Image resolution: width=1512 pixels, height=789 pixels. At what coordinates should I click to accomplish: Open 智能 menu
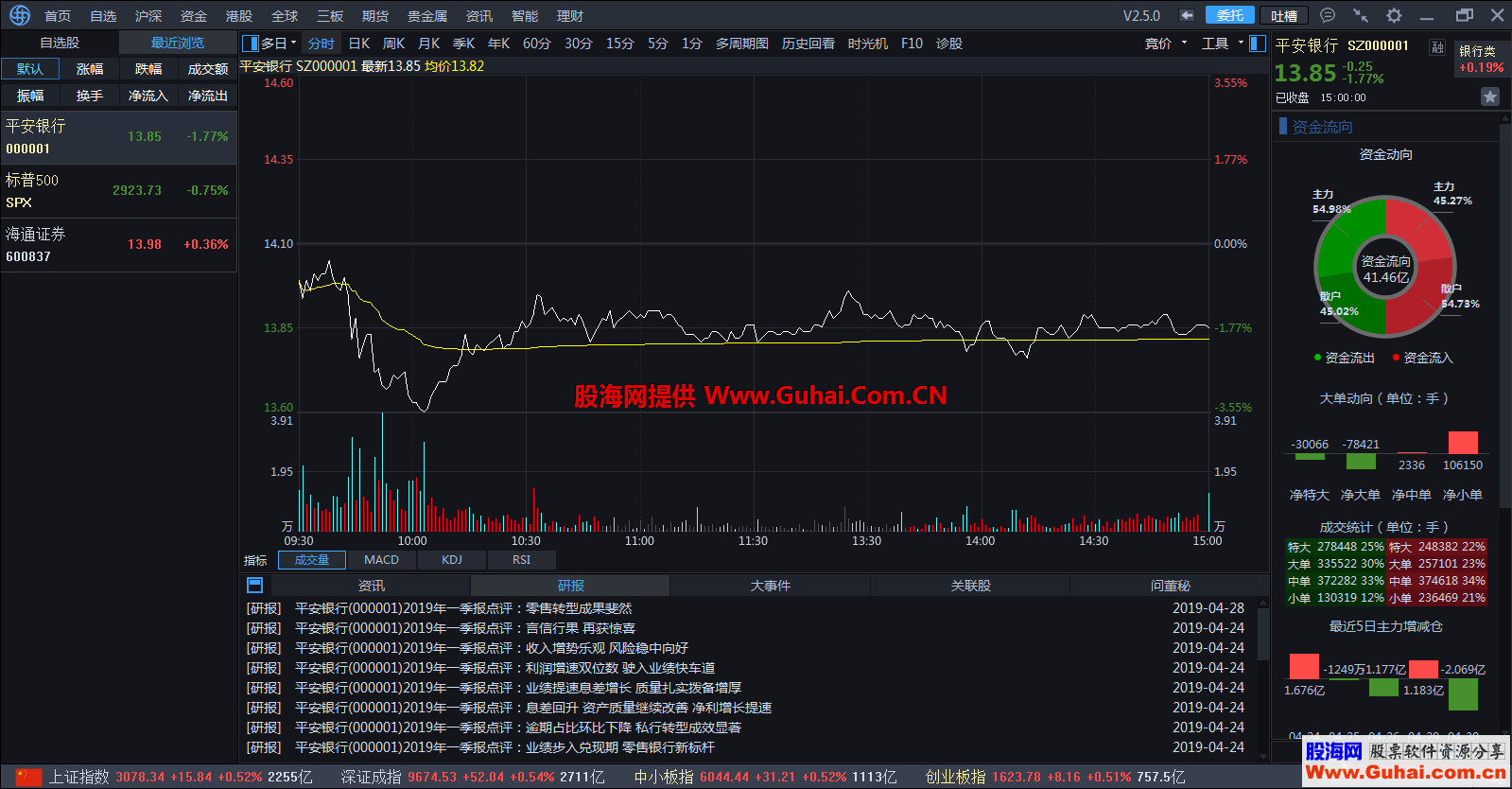coord(525,16)
